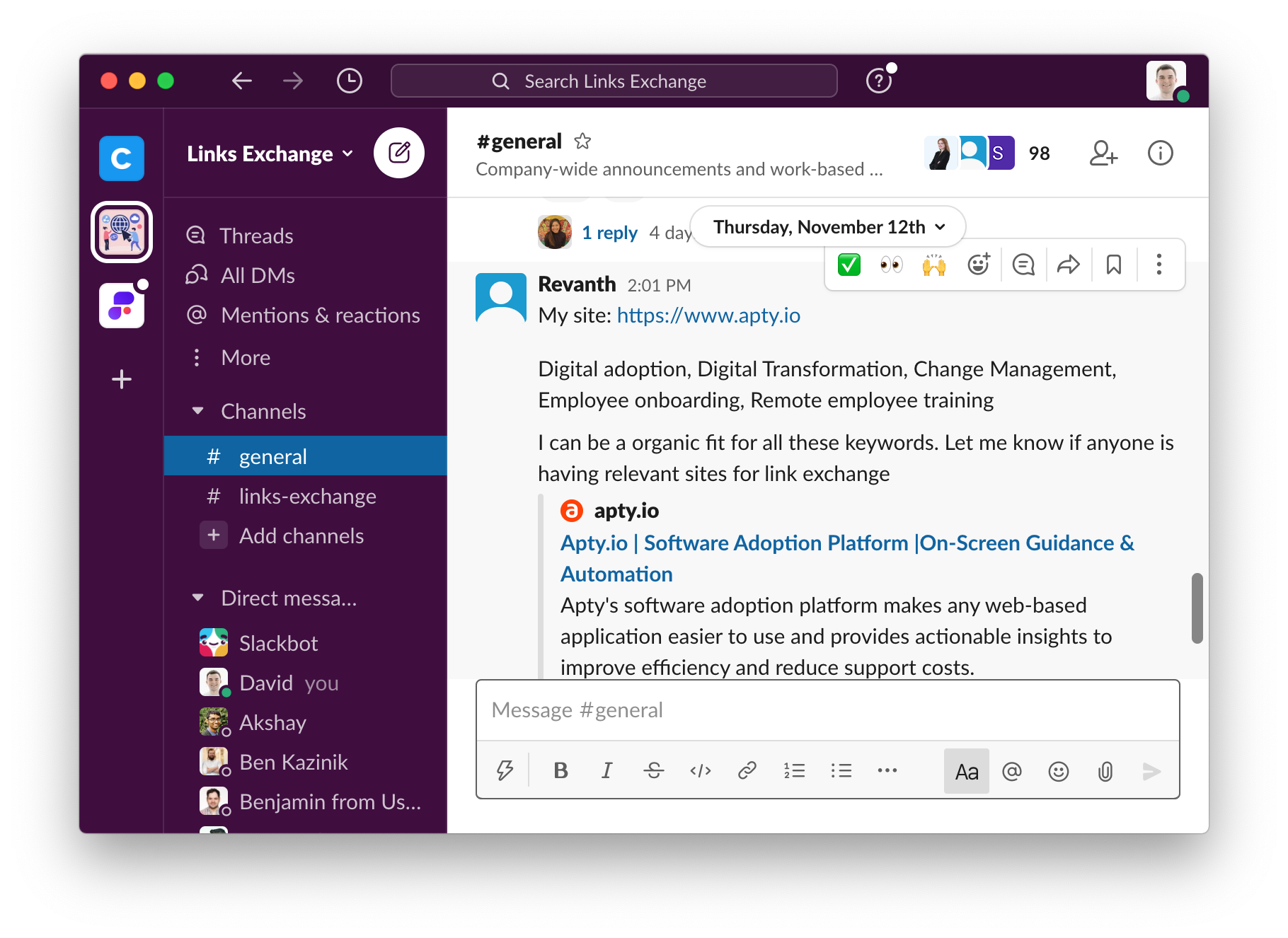Switch to the purple workspace with notification dot
The image size is (1288, 938).
pyautogui.click(x=122, y=306)
